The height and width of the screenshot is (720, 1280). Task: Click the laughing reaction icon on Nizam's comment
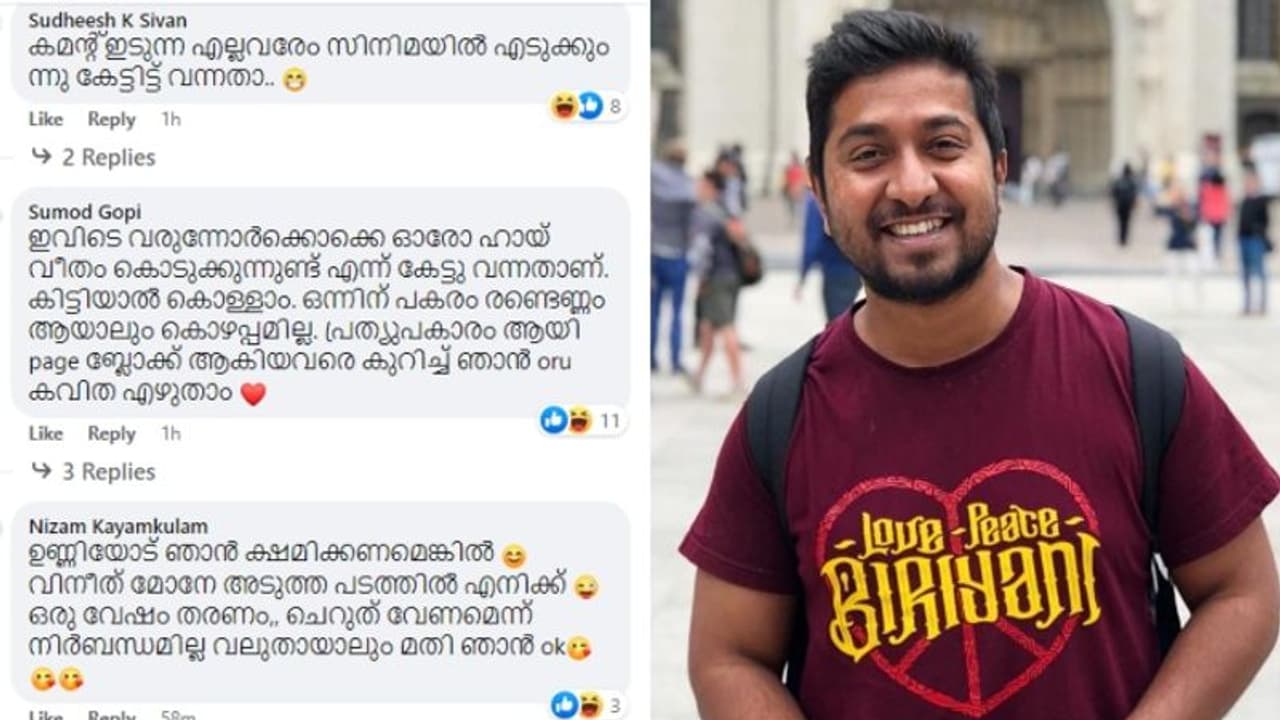(x=590, y=704)
